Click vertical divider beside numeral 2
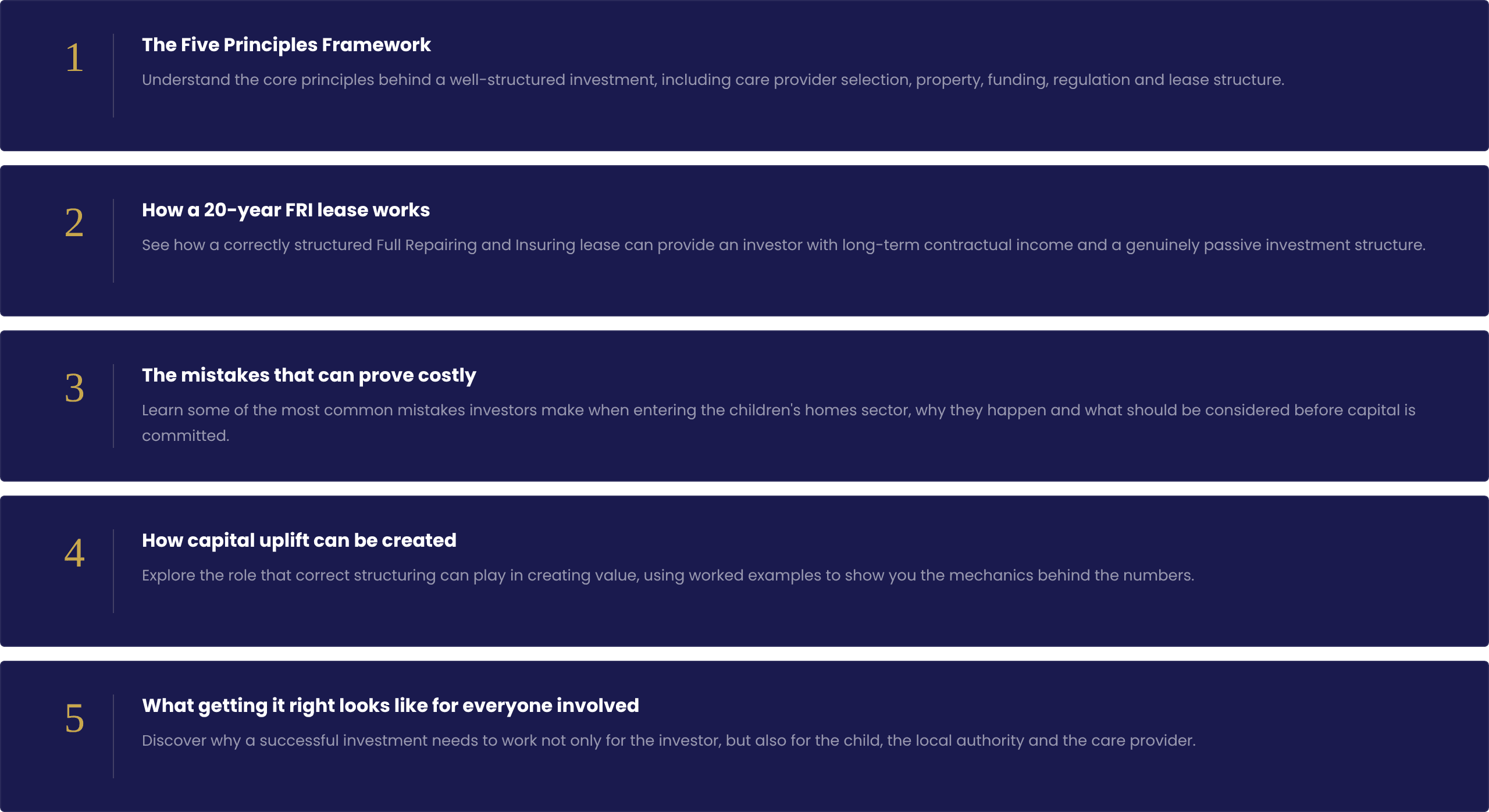Screen dimensions: 1489x812 [x=113, y=241]
